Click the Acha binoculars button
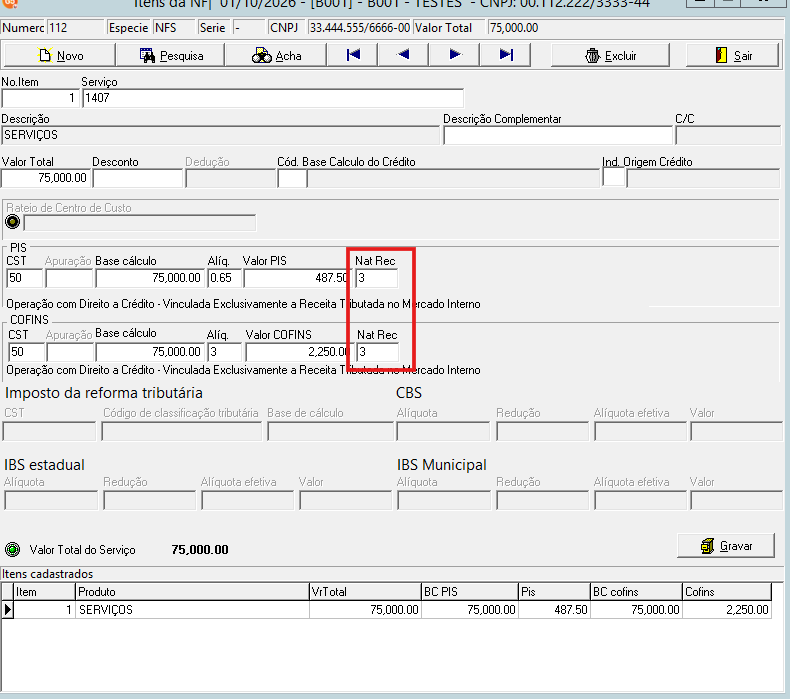 point(276,55)
